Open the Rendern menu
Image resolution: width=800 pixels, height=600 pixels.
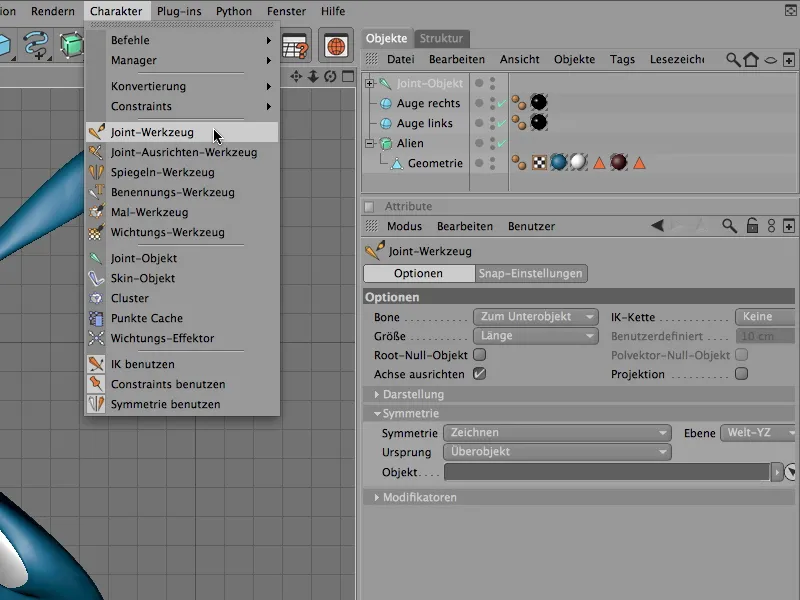tap(53, 11)
